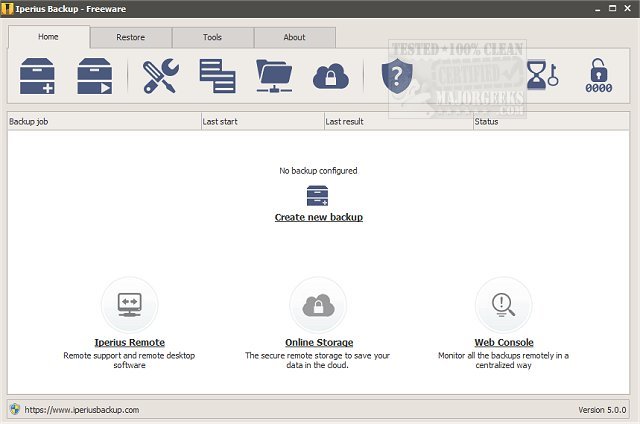Click the Create new backup link
Viewport: 640px width, 424px height.
tap(318, 217)
